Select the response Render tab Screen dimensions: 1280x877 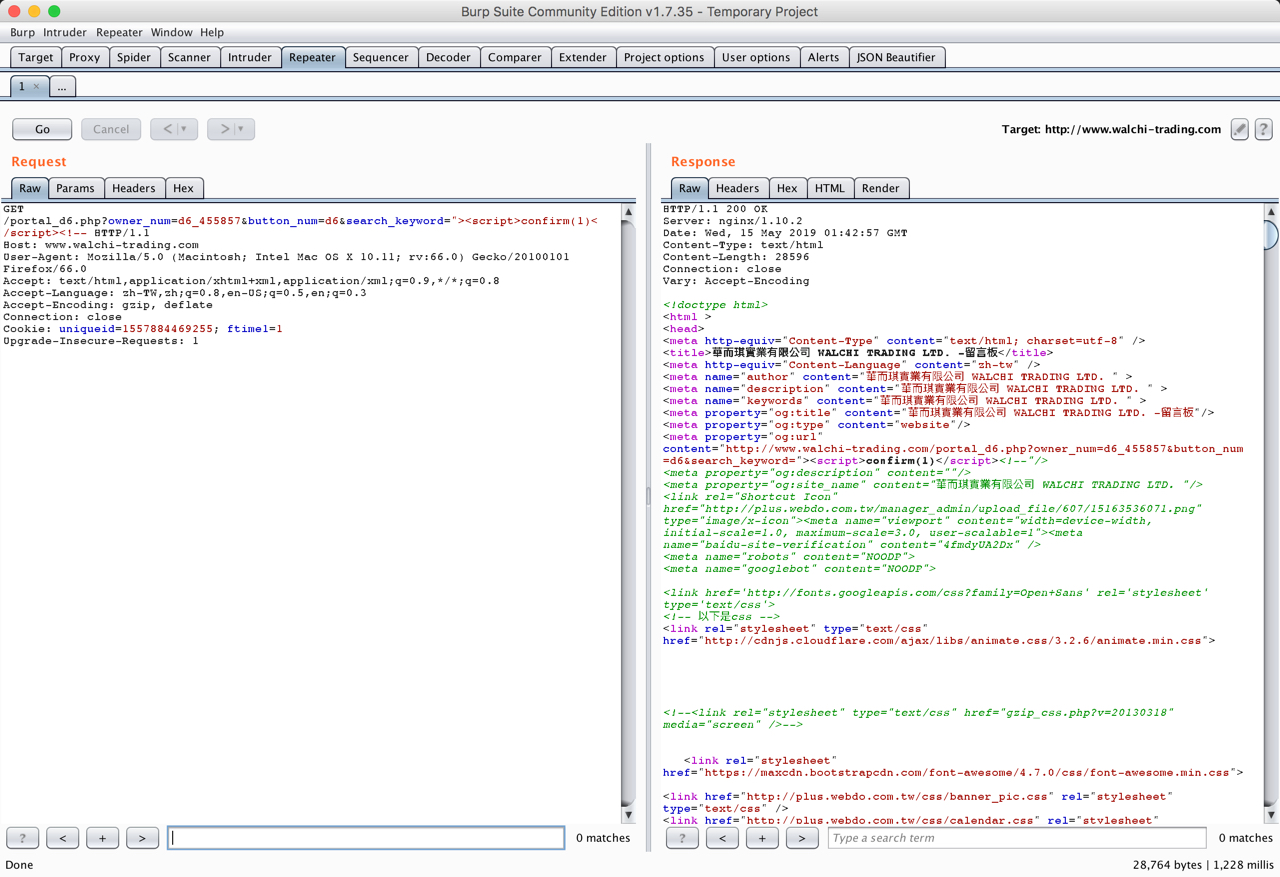(880, 188)
